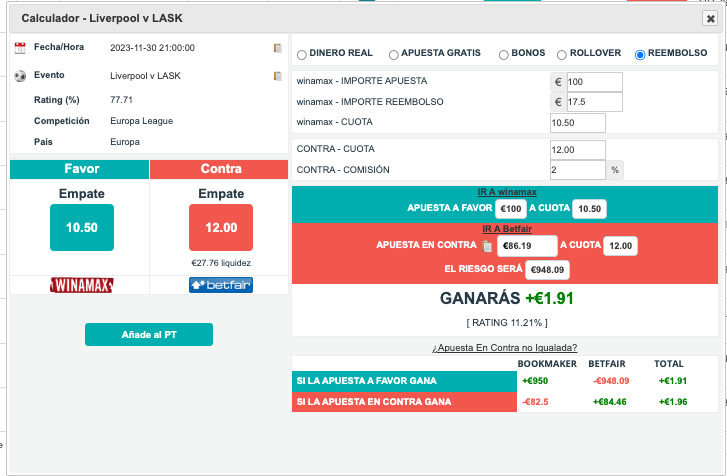Image resolution: width=727 pixels, height=476 pixels.
Task: Click the €86.19 lay stake field
Action: [527, 246]
